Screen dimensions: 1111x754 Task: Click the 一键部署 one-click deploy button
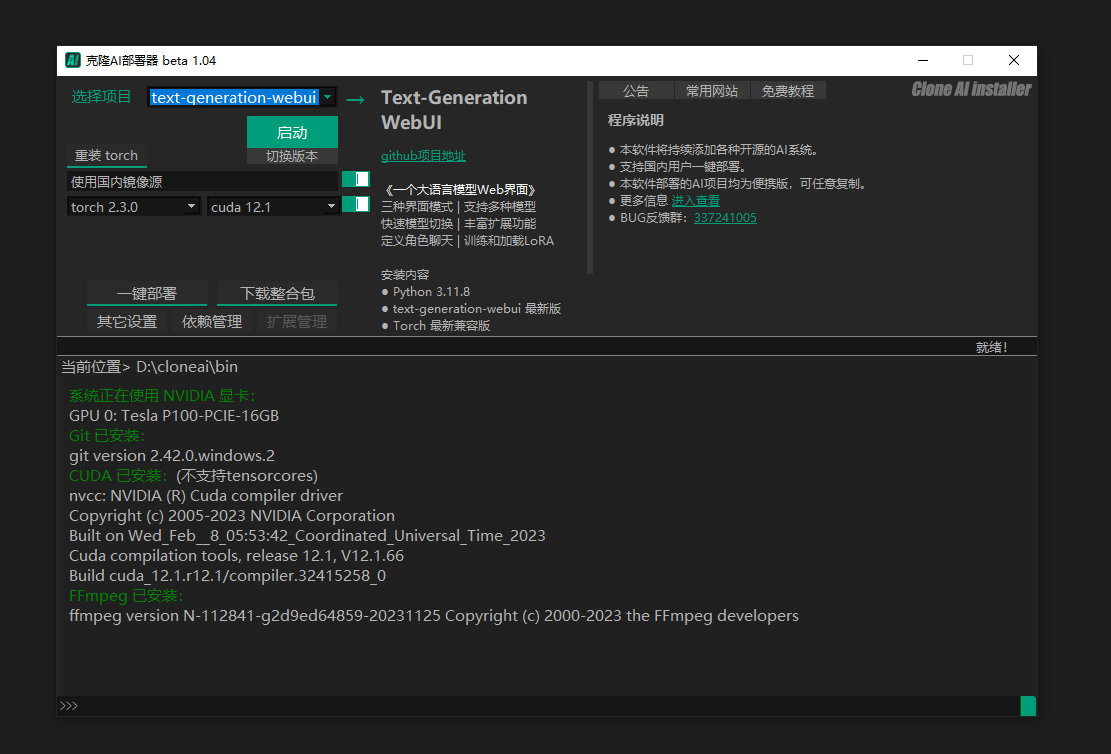click(147, 293)
